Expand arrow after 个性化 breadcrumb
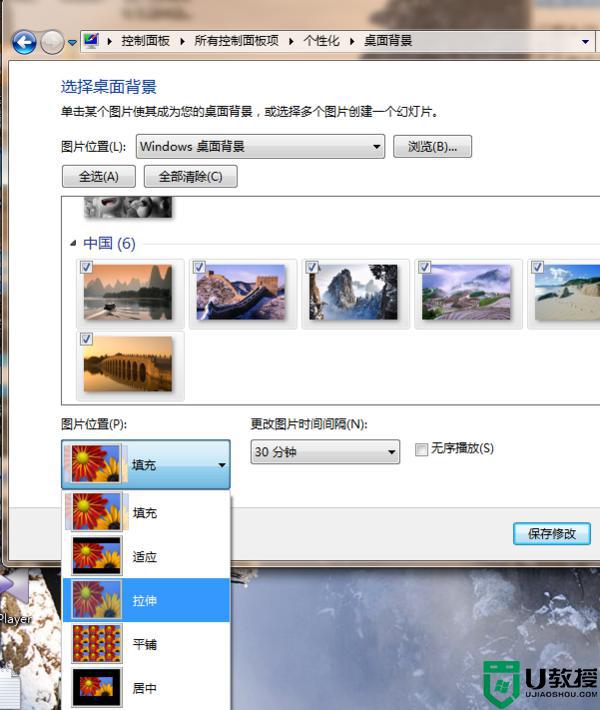600x710 pixels. [x=352, y=42]
